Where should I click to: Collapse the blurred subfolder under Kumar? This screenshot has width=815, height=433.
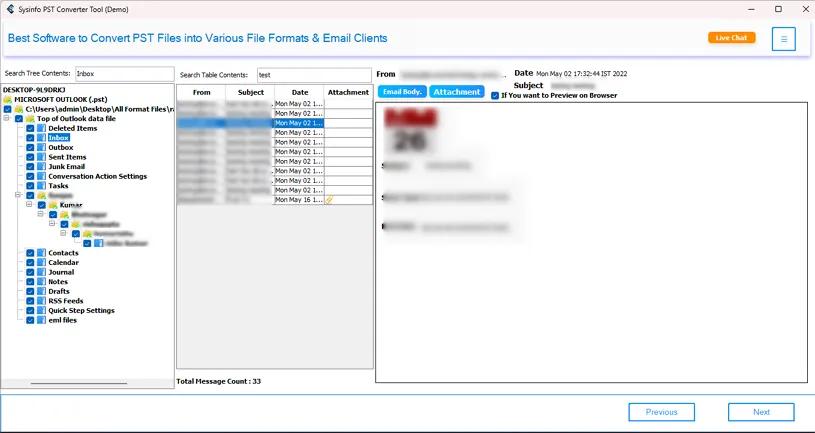click(41, 215)
